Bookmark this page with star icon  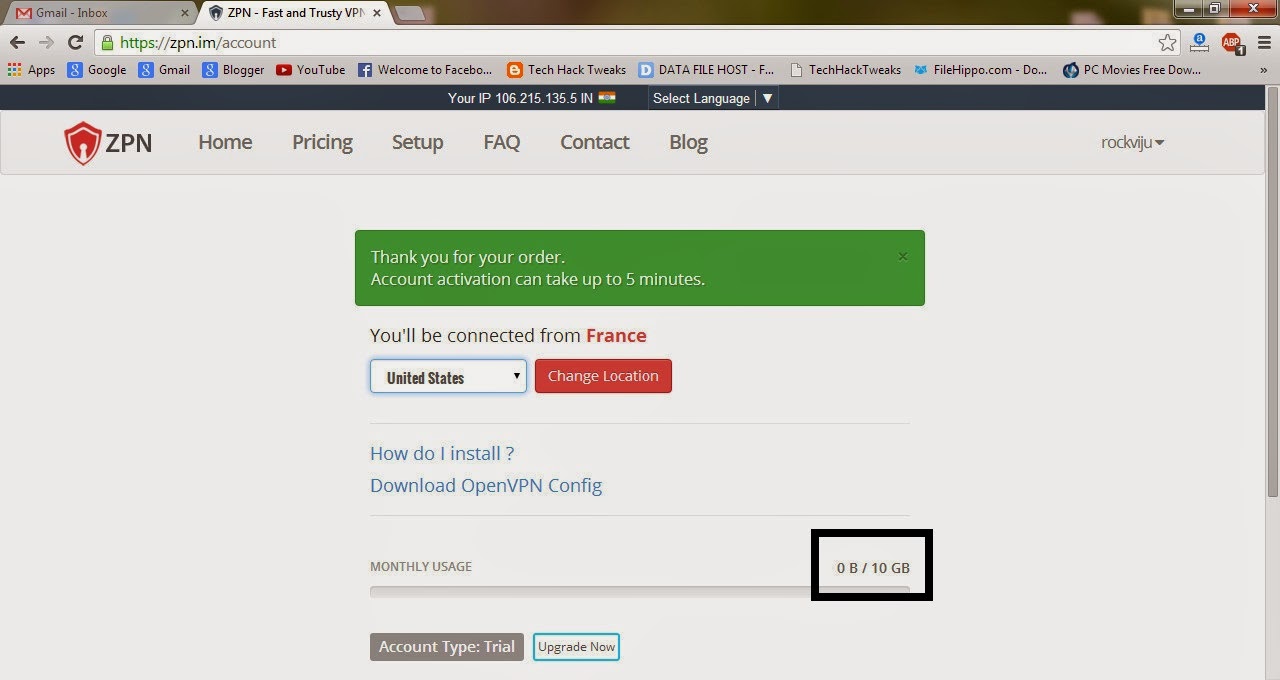(x=1167, y=42)
